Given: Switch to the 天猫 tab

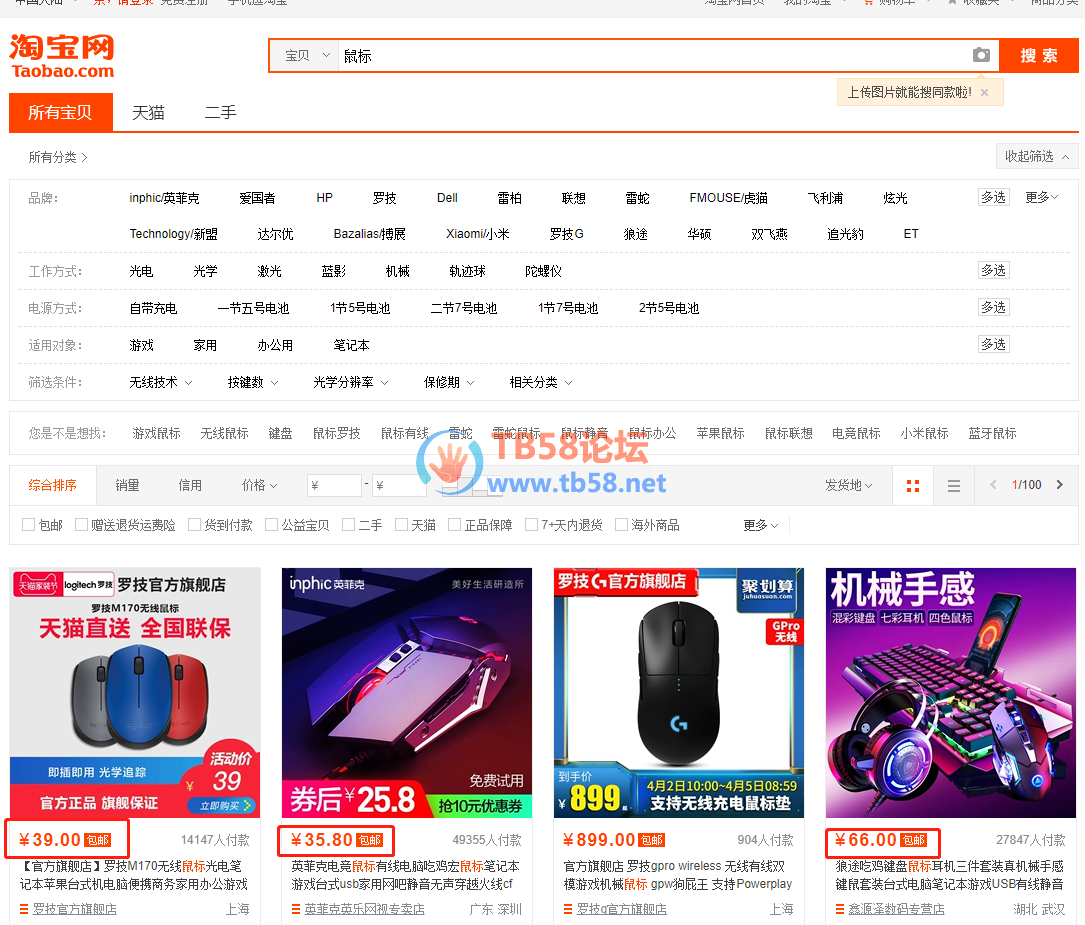Looking at the screenshot, I should click(148, 112).
